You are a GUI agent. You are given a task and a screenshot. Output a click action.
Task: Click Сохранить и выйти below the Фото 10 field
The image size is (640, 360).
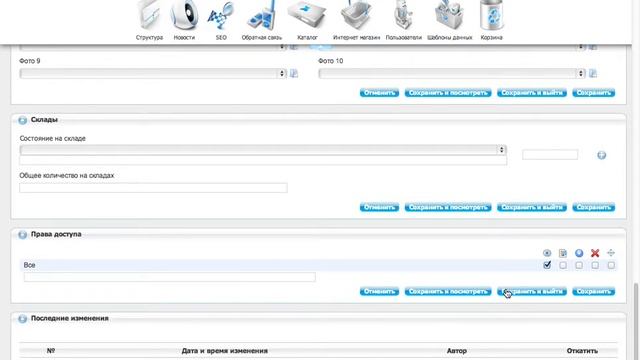(x=531, y=93)
